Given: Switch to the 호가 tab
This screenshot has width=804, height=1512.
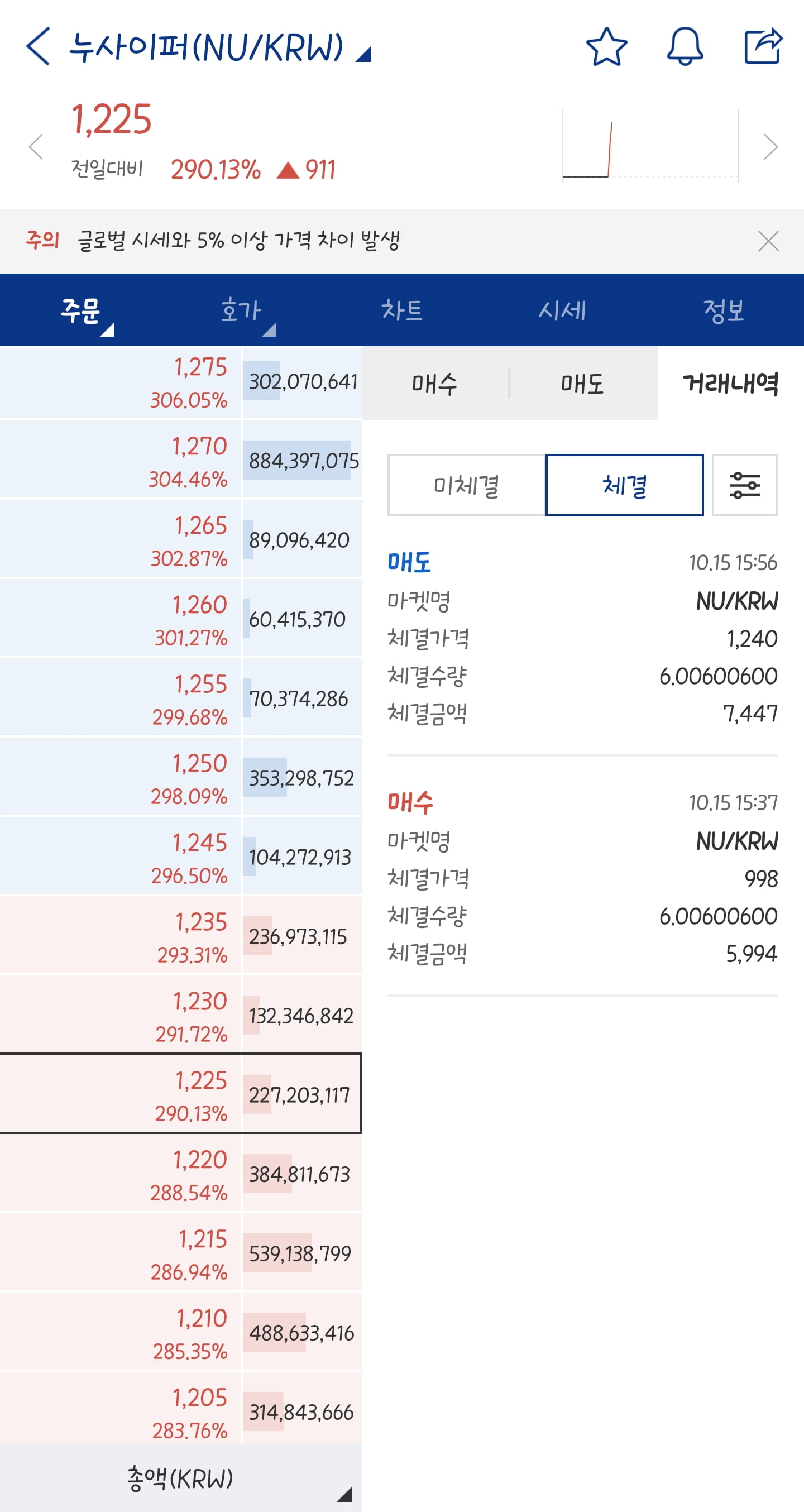Looking at the screenshot, I should pos(241,310).
